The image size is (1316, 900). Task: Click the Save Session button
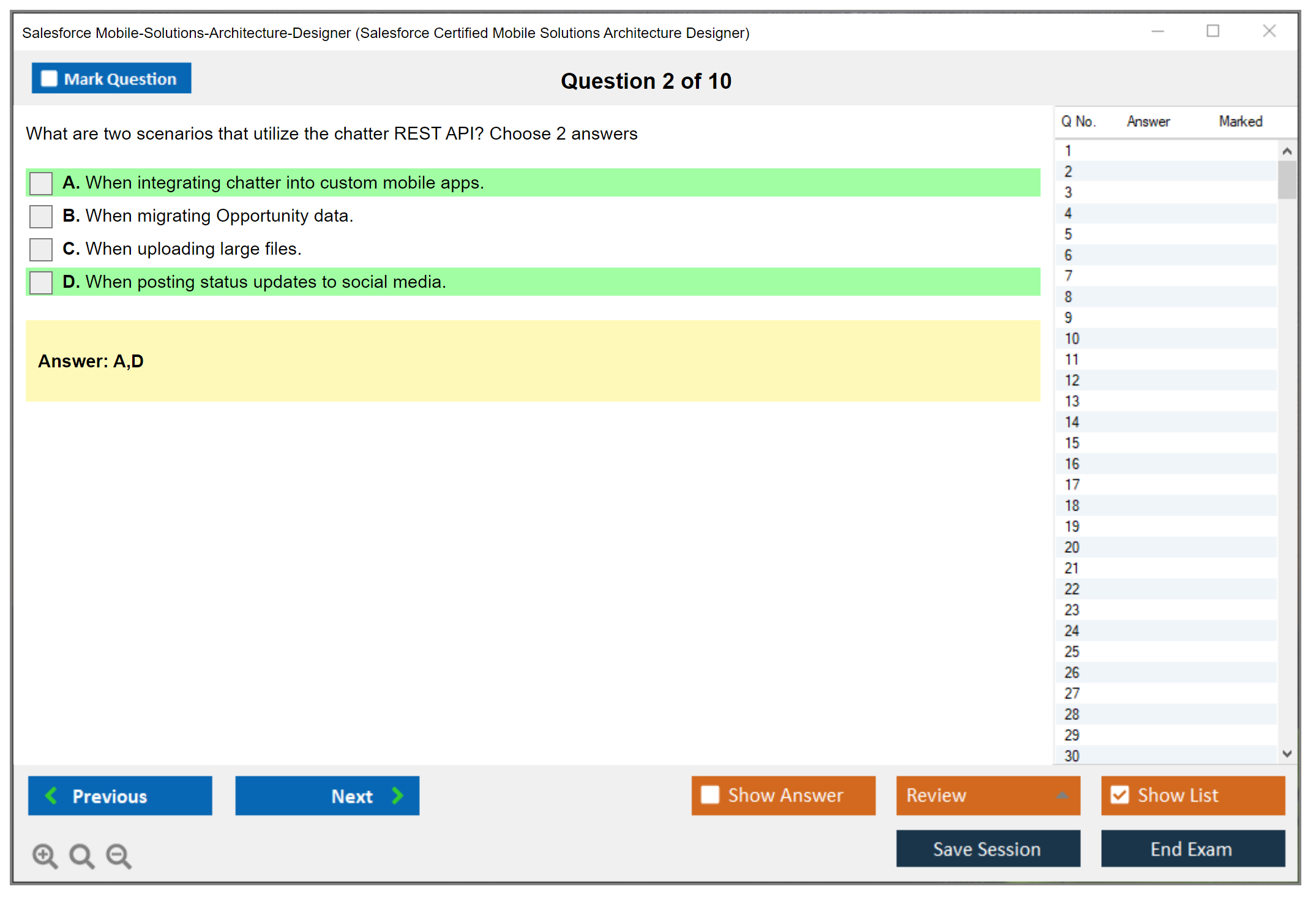click(987, 849)
